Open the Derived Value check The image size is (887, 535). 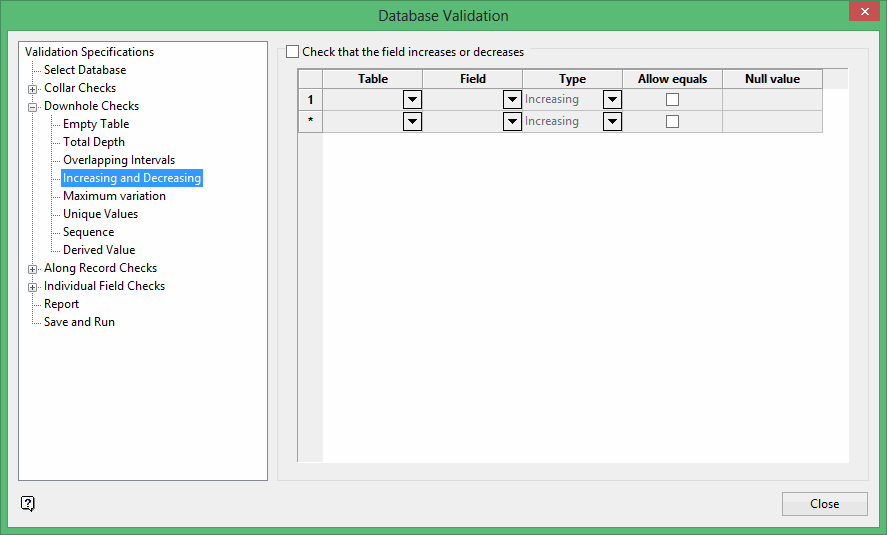coord(99,250)
